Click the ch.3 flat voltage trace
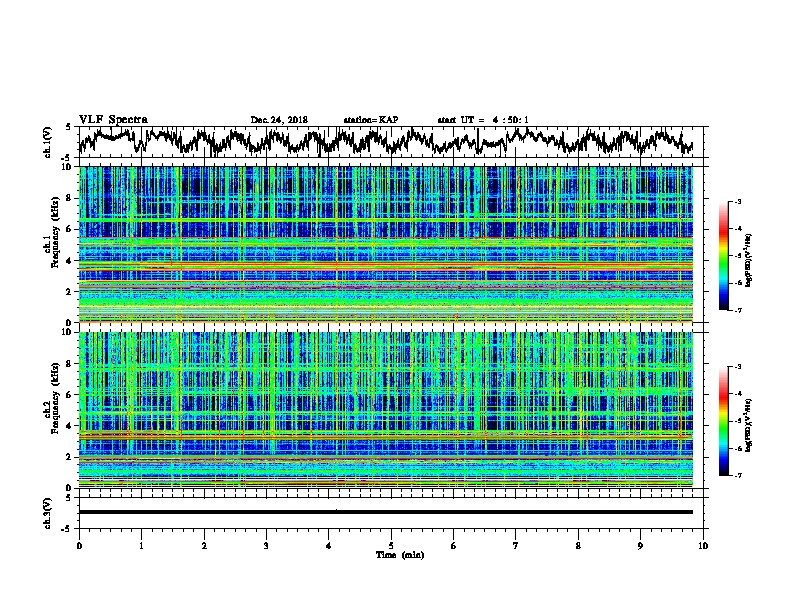This screenshot has height=612, width=792. point(386,512)
